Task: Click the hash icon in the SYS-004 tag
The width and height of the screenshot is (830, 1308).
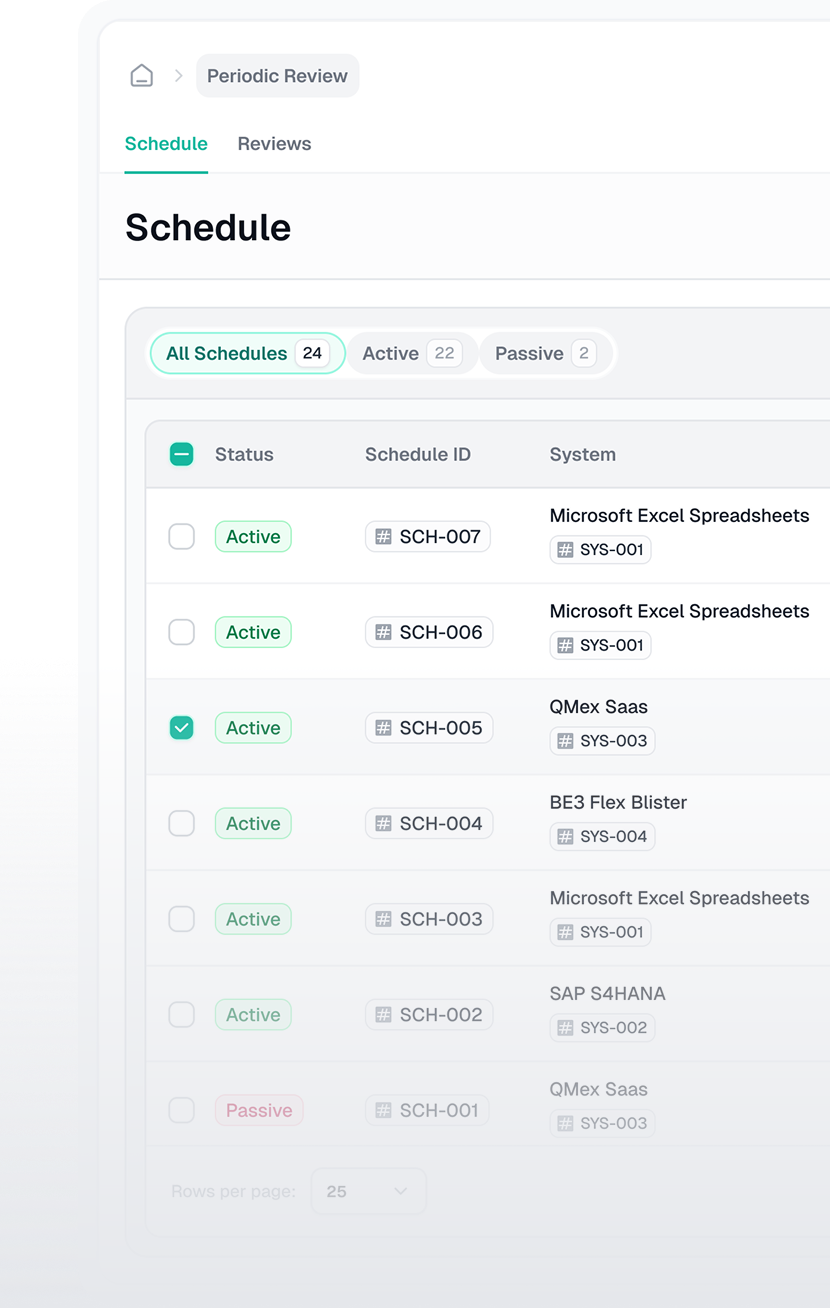Action: [565, 837]
